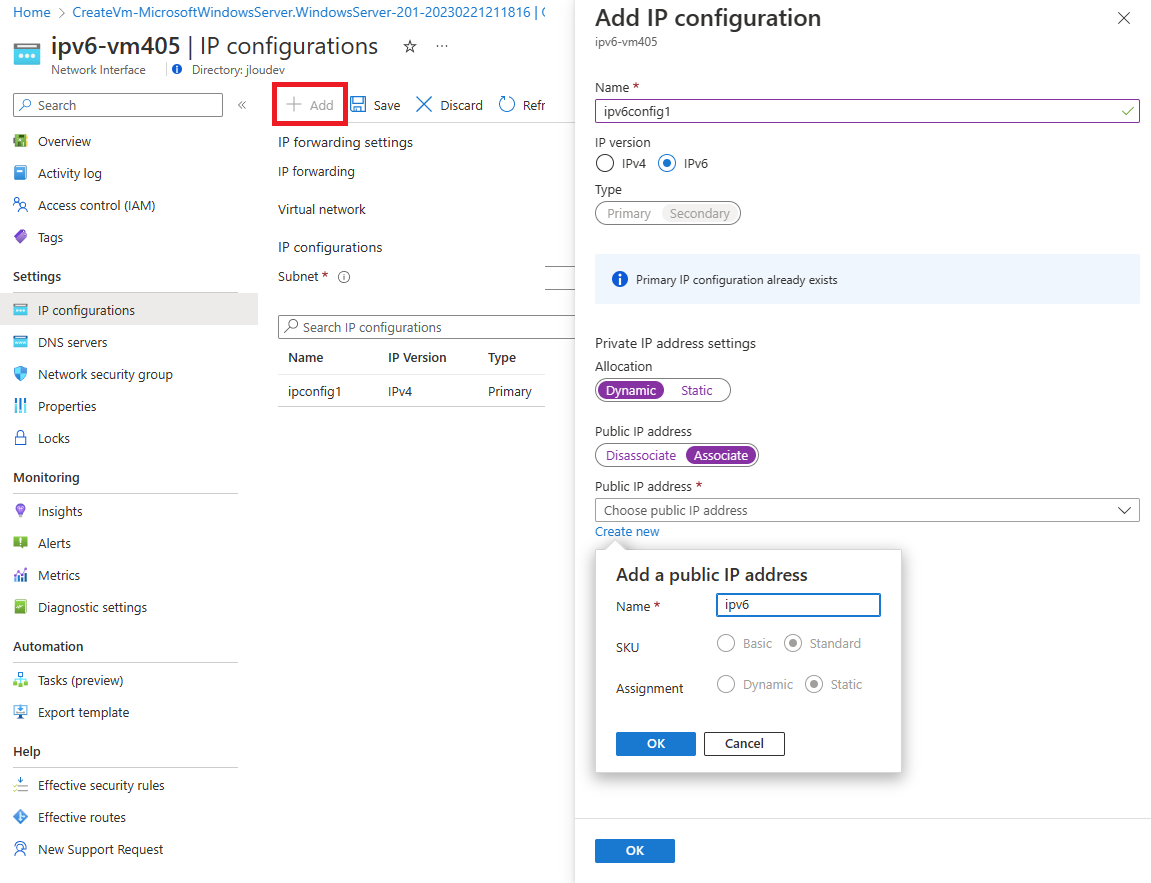Click the sidebar Search field

click(x=117, y=105)
